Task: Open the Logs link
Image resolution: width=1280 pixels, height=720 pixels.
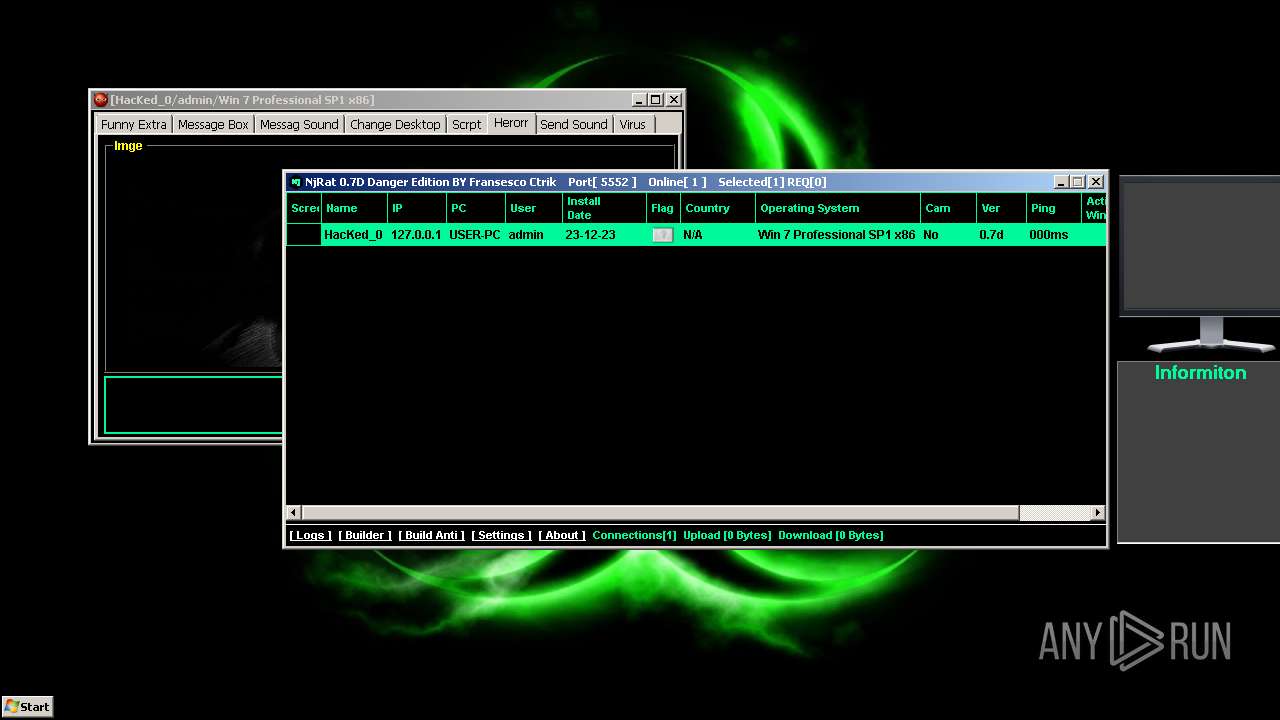Action: click(x=310, y=535)
